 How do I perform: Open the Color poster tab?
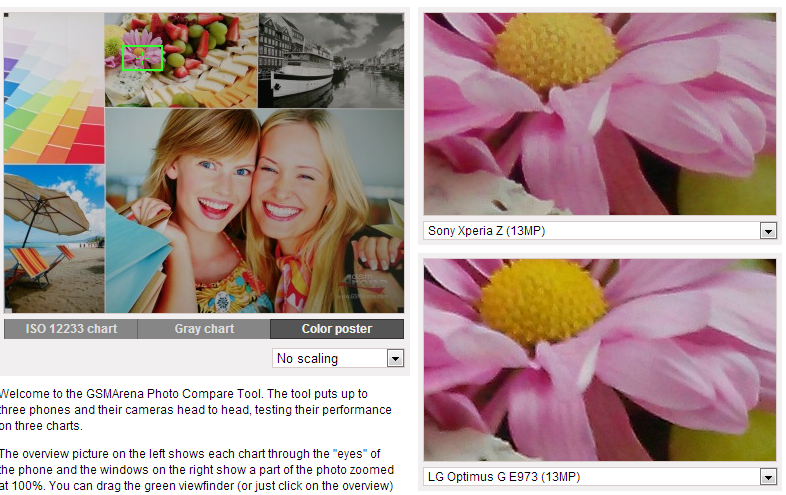[x=337, y=329]
